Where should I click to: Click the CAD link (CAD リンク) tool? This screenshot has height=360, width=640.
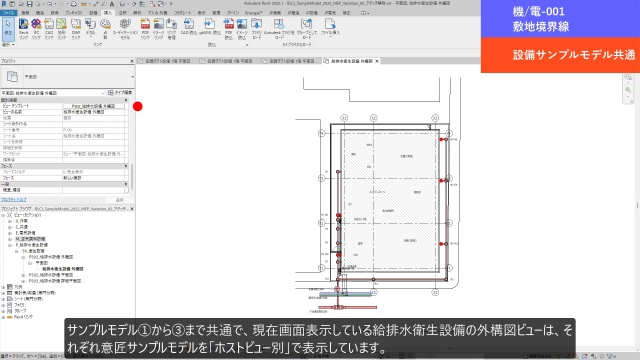(49, 29)
